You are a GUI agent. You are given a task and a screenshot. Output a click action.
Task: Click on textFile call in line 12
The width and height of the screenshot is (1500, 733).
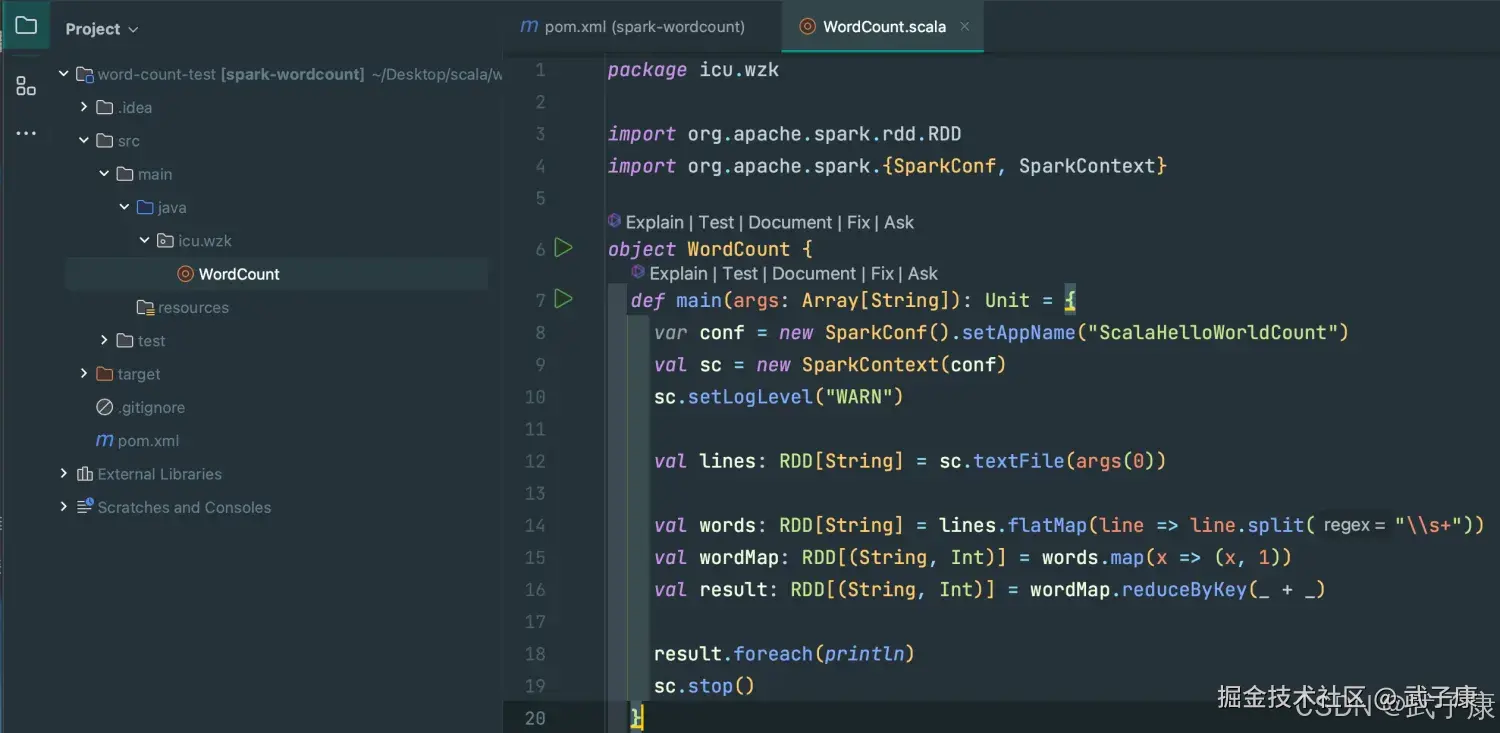[x=1018, y=461]
